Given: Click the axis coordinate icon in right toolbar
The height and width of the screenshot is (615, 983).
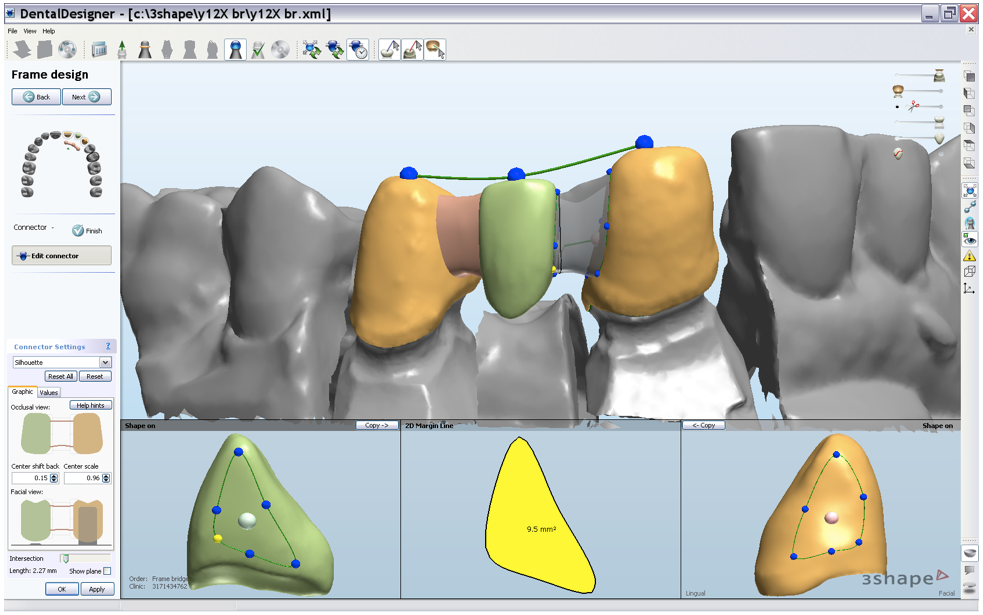Looking at the screenshot, I should (969, 288).
